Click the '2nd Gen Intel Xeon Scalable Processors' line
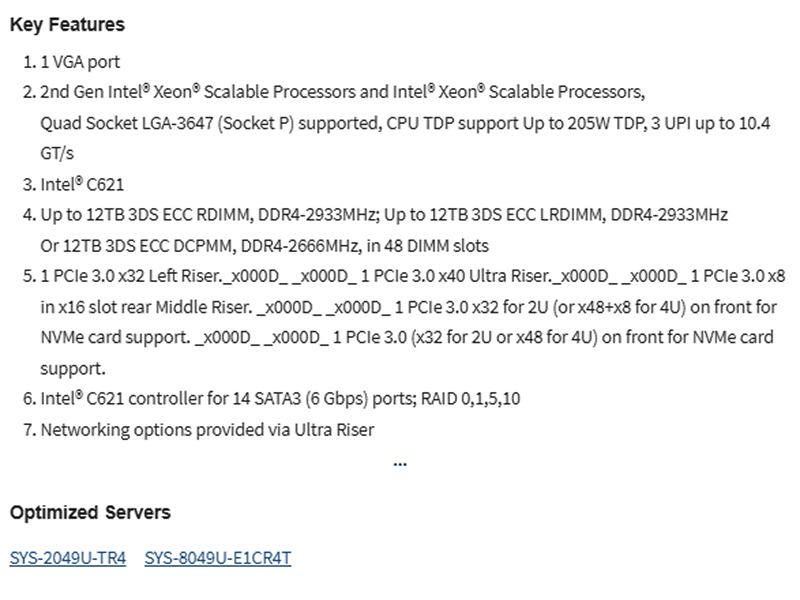Screen dimensions: 800x600 click(343, 92)
